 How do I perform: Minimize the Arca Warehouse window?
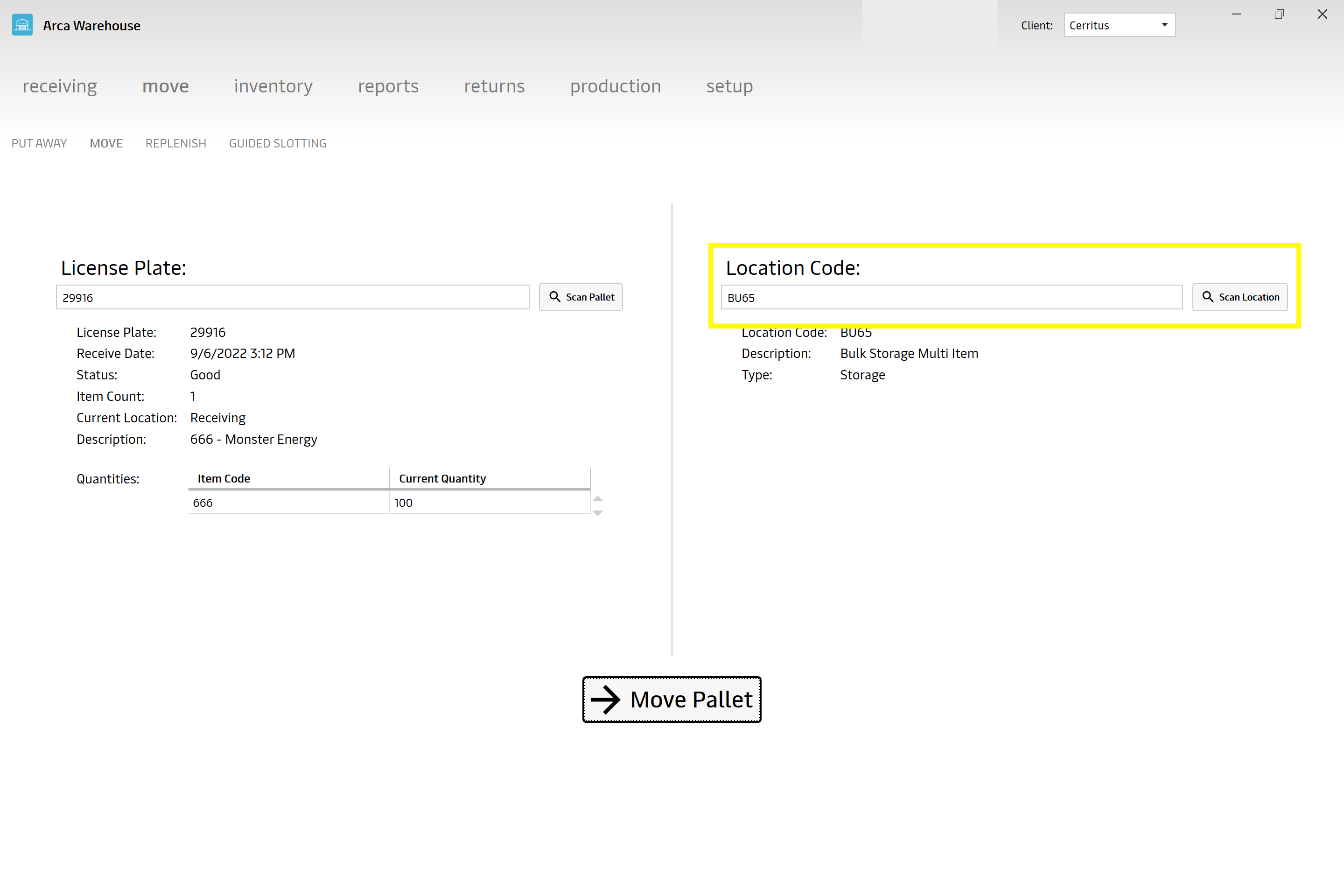[1237, 14]
